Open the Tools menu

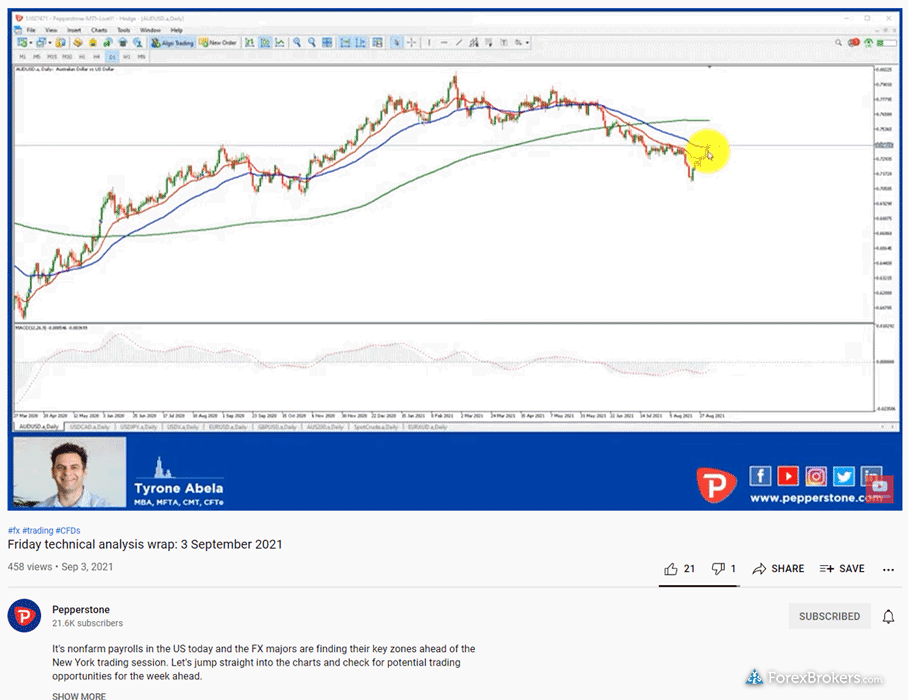[124, 30]
